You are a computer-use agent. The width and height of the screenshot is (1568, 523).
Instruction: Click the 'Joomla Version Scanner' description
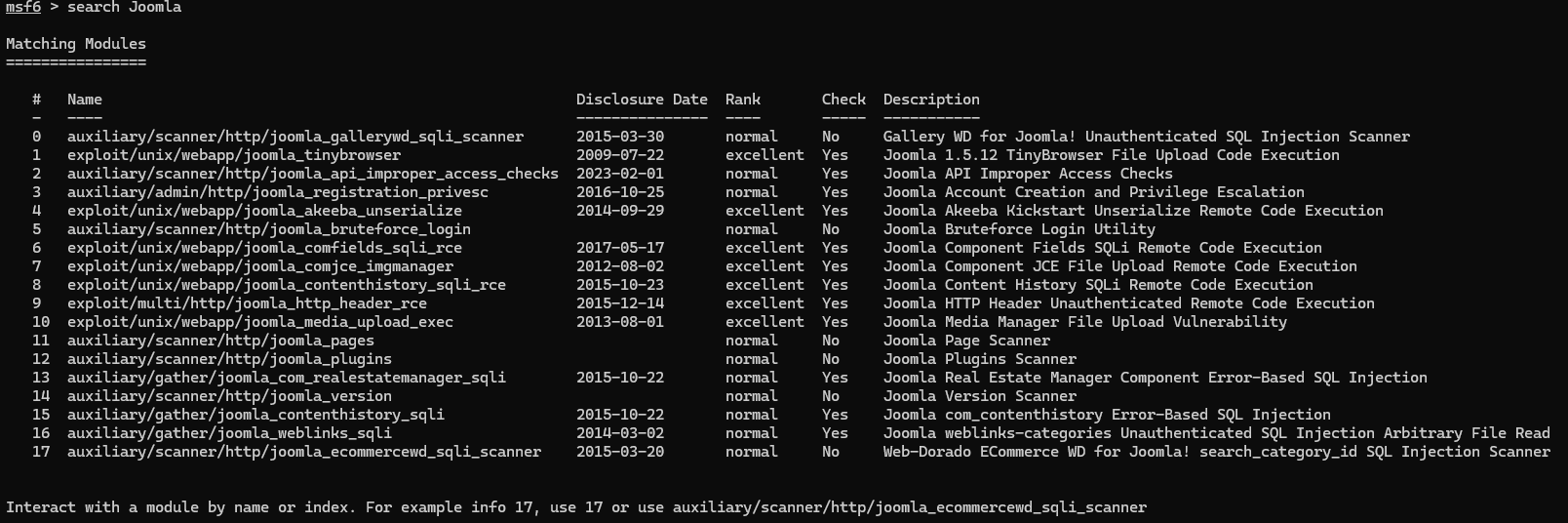point(980,396)
